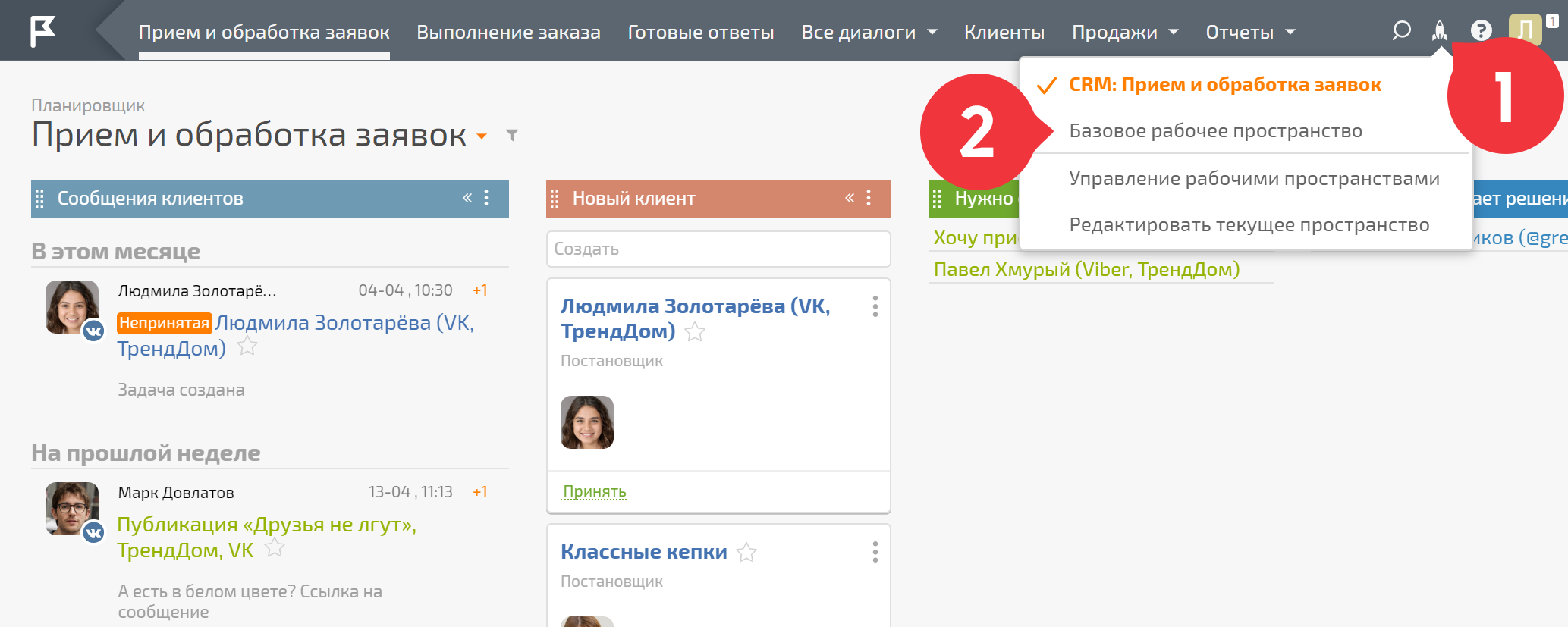Viewport: 1568px width, 627px height.
Task: Click the "Новый клиент" column drag handle
Action: click(x=555, y=199)
